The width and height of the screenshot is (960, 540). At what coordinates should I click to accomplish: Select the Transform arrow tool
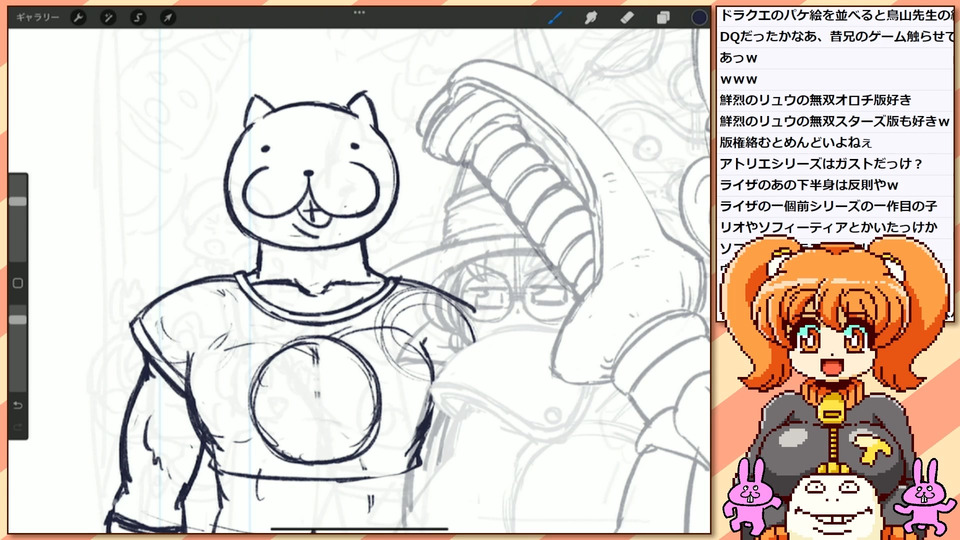coord(168,17)
